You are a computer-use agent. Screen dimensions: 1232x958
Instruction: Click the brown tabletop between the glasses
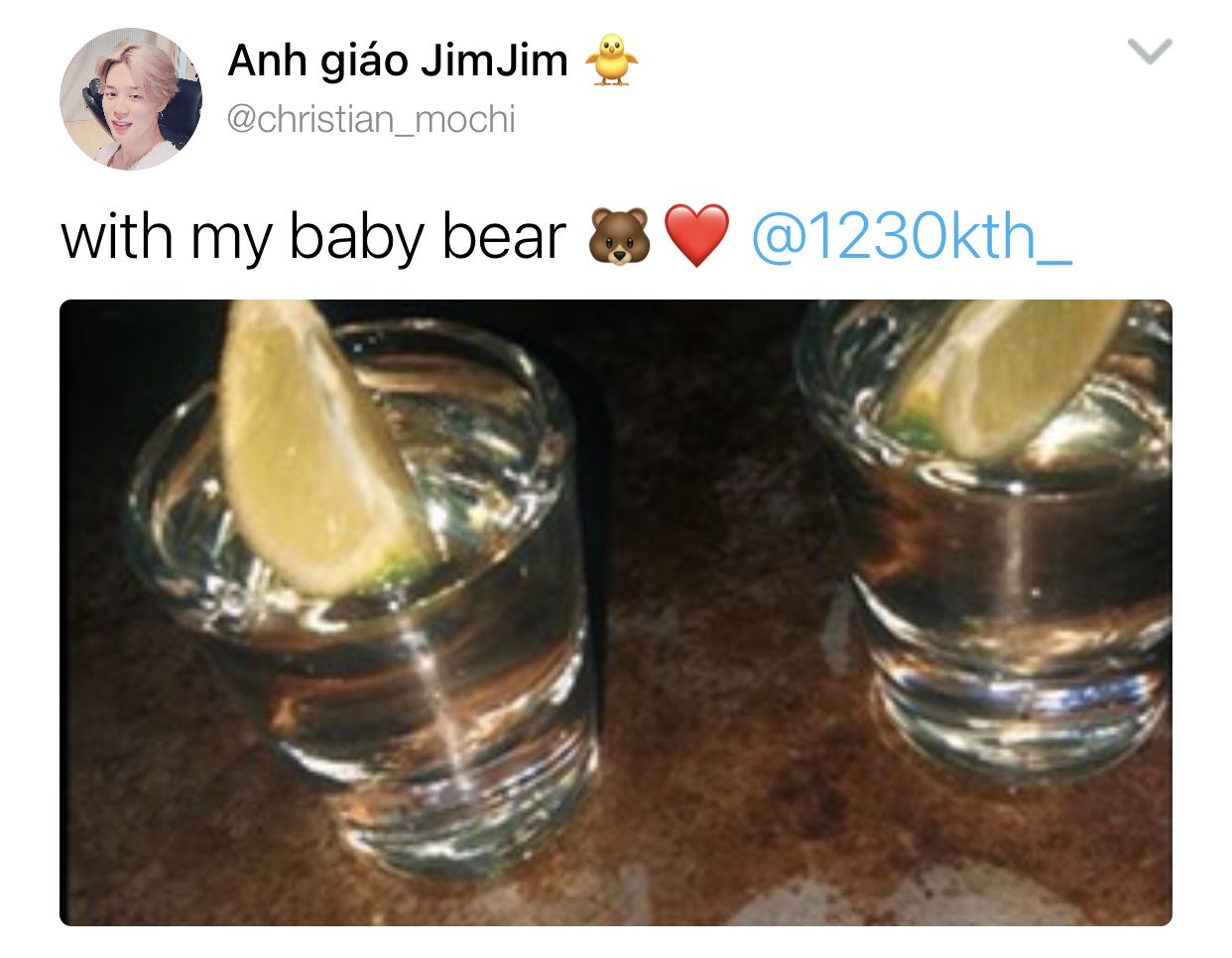pyautogui.click(x=714, y=595)
